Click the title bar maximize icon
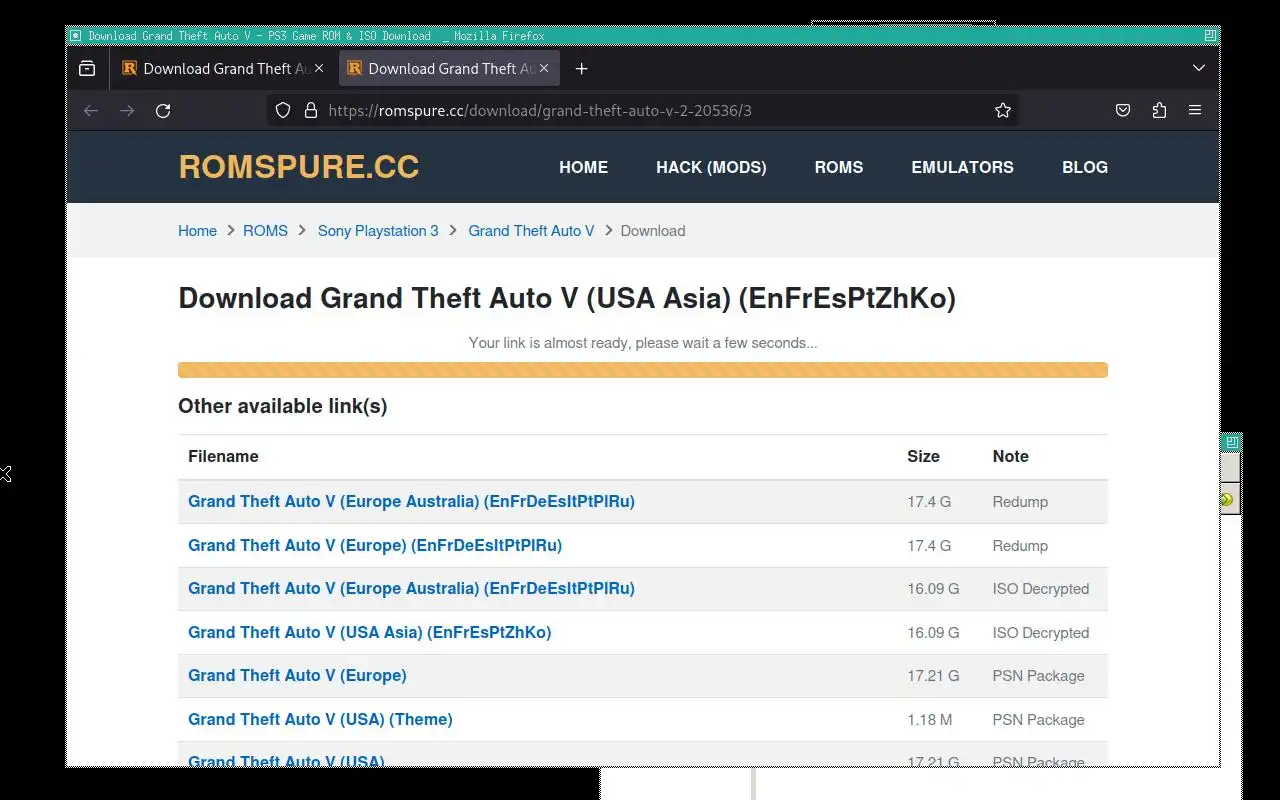The image size is (1280, 800). pos(1211,36)
